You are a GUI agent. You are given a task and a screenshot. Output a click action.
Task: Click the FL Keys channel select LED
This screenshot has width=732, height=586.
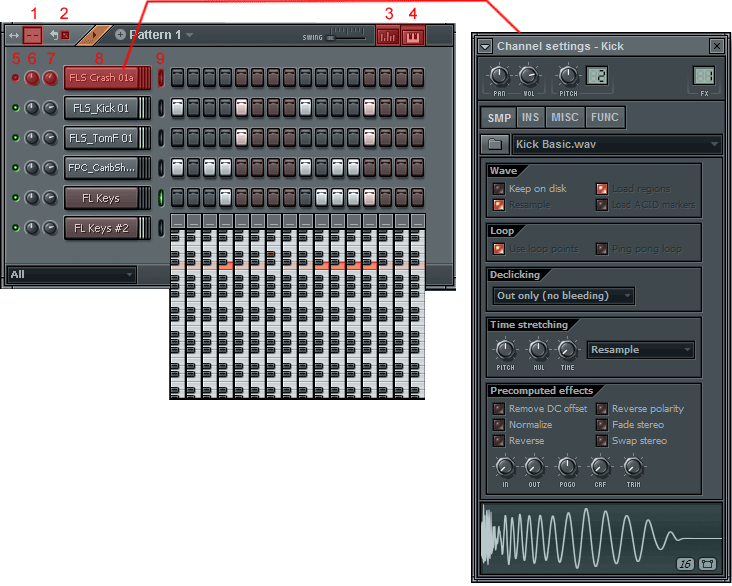(161, 198)
